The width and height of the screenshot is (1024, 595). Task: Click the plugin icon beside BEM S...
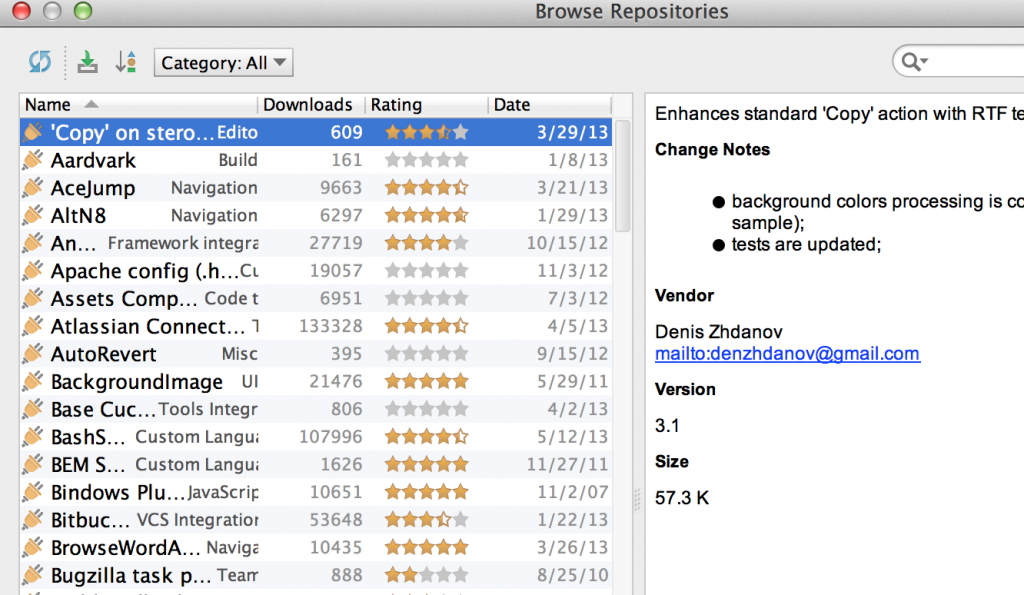pyautogui.click(x=33, y=464)
